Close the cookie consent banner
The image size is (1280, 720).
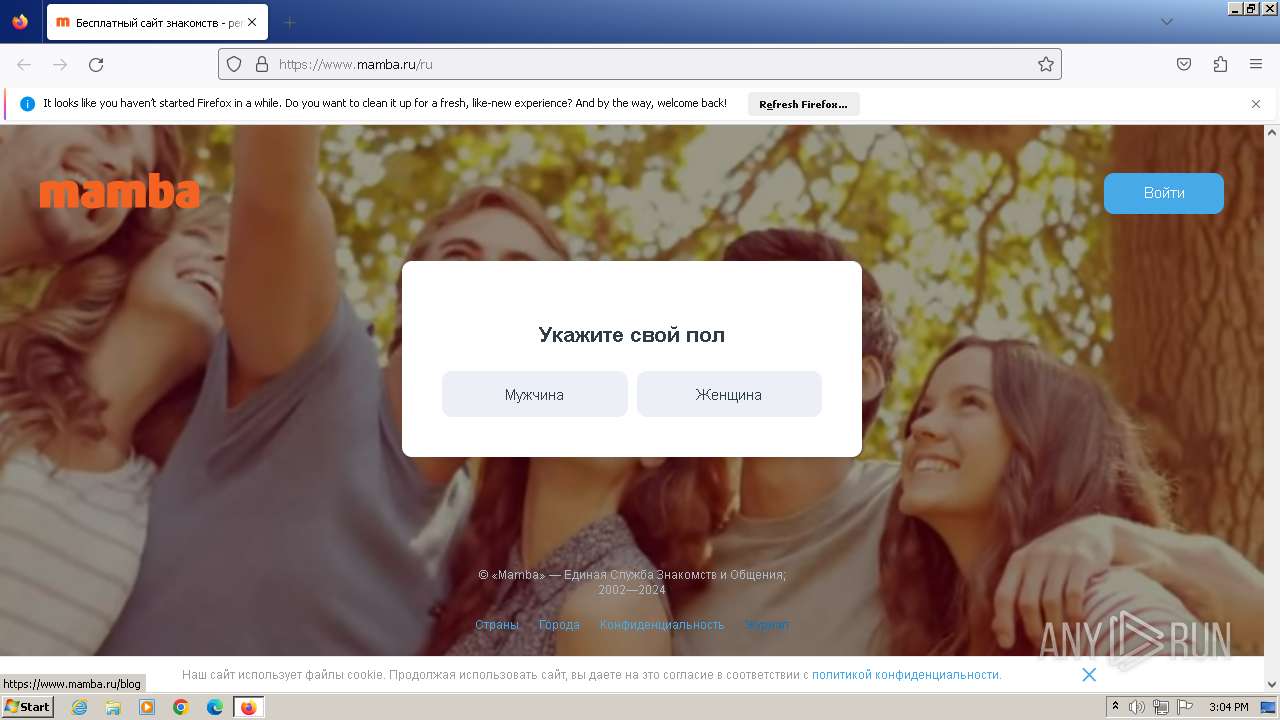coord(1089,675)
